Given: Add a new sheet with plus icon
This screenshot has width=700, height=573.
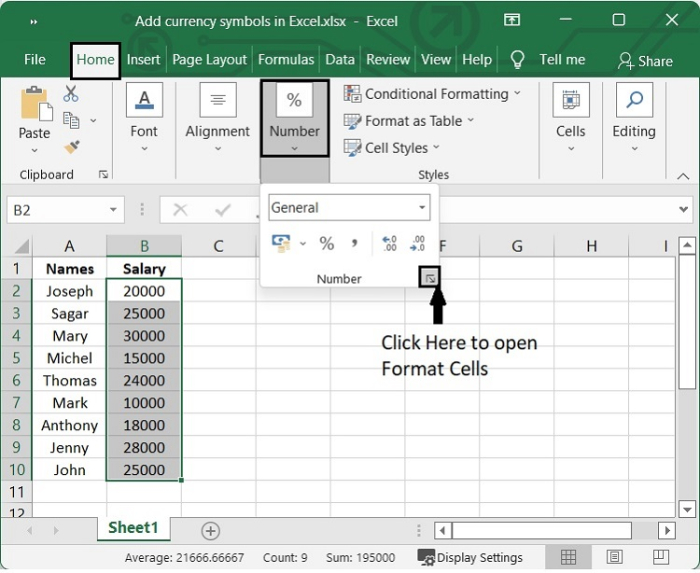Looking at the screenshot, I should point(210,531).
